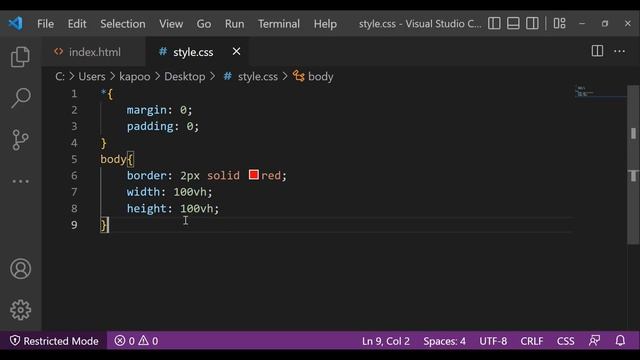Click line number 9 in gutter

74,224
